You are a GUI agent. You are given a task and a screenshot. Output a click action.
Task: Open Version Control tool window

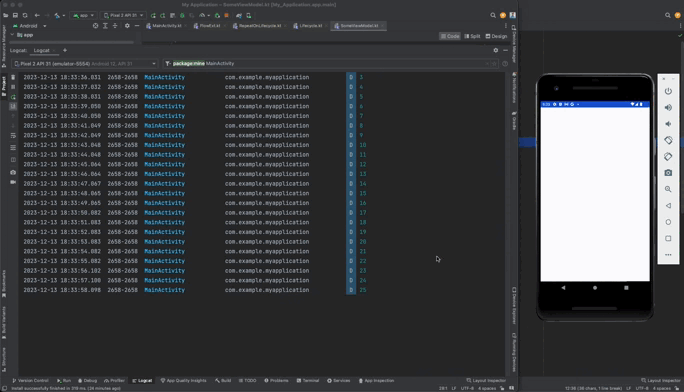click(x=31, y=381)
